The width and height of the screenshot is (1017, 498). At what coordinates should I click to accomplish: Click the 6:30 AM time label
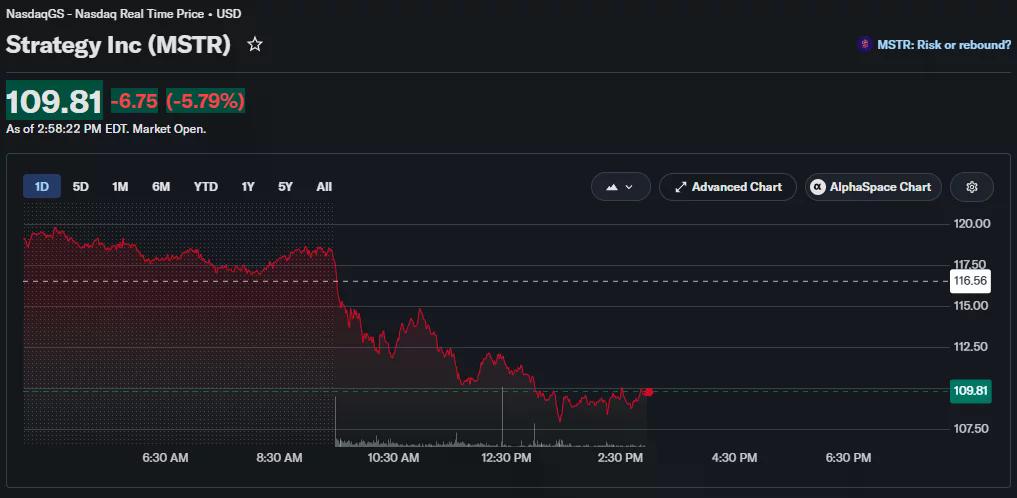(x=165, y=458)
